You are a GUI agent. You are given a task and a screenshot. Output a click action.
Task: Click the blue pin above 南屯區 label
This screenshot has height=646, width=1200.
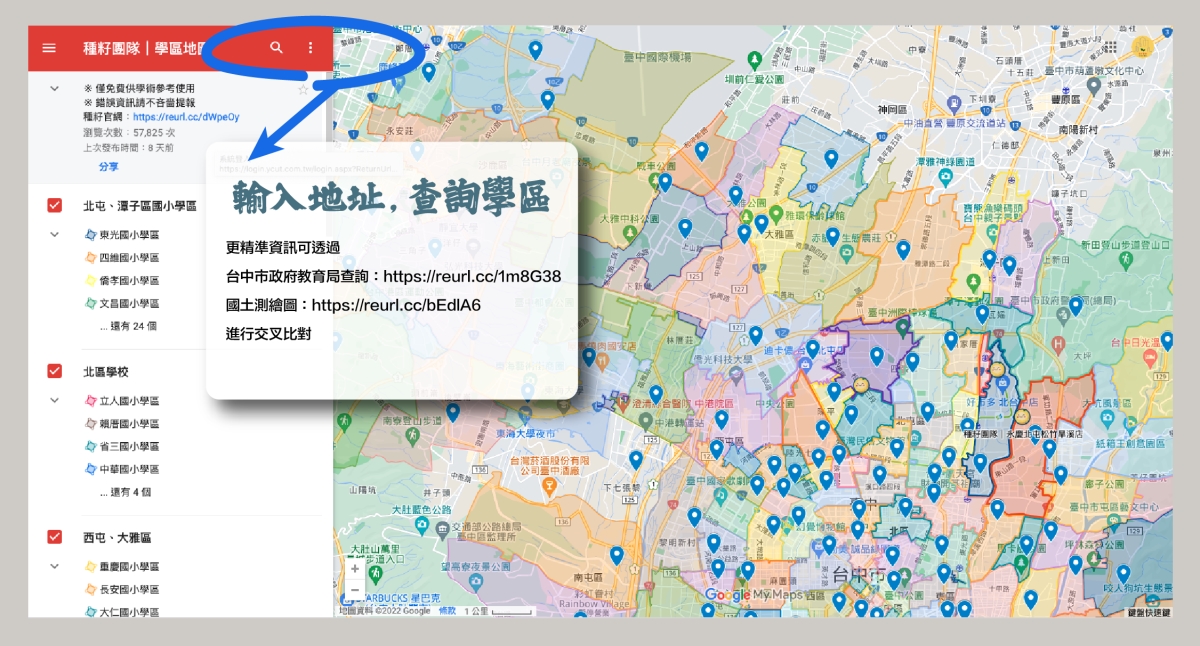coord(616,555)
